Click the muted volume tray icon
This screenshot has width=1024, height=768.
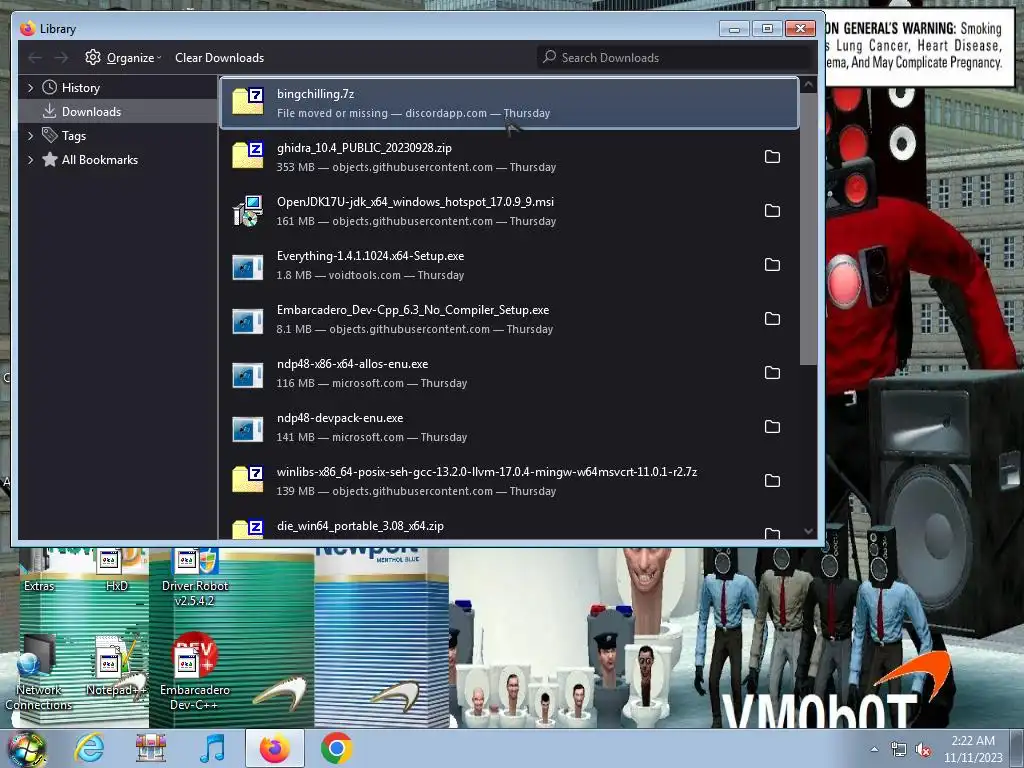923,750
